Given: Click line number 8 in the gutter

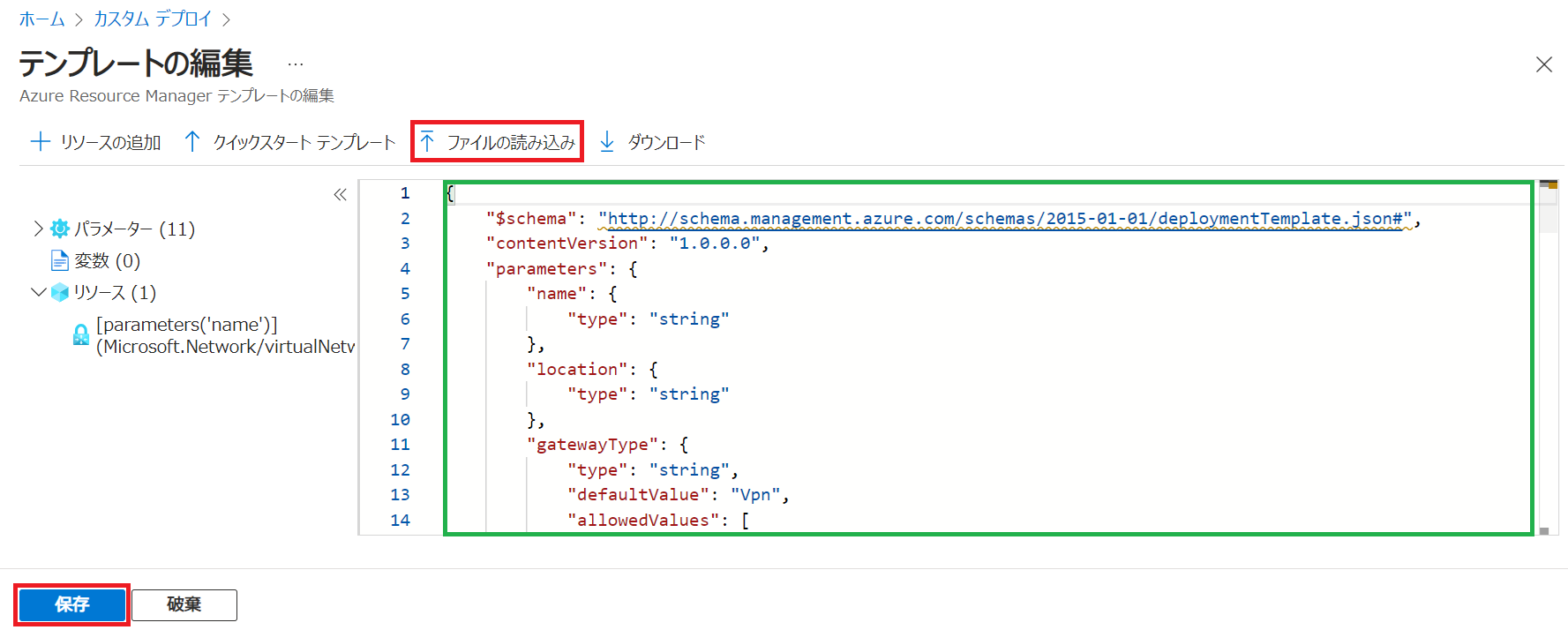Looking at the screenshot, I should 405,369.
